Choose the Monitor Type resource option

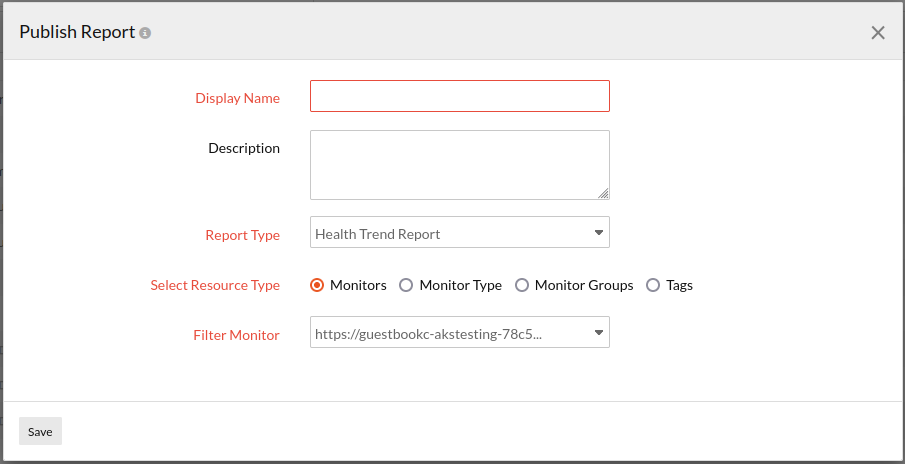pyautogui.click(x=406, y=285)
